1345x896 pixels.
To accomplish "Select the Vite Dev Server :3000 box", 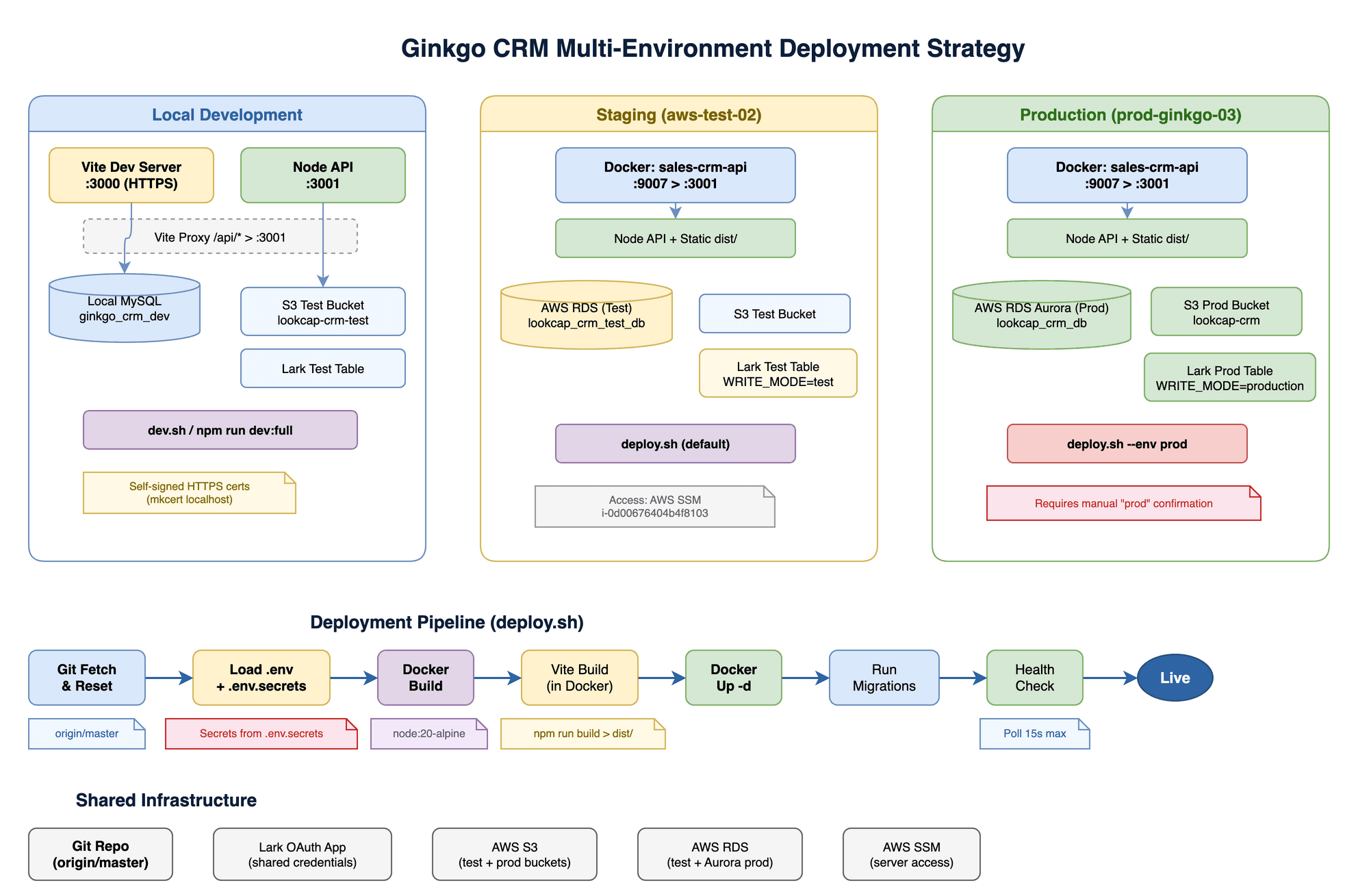I will (x=131, y=175).
